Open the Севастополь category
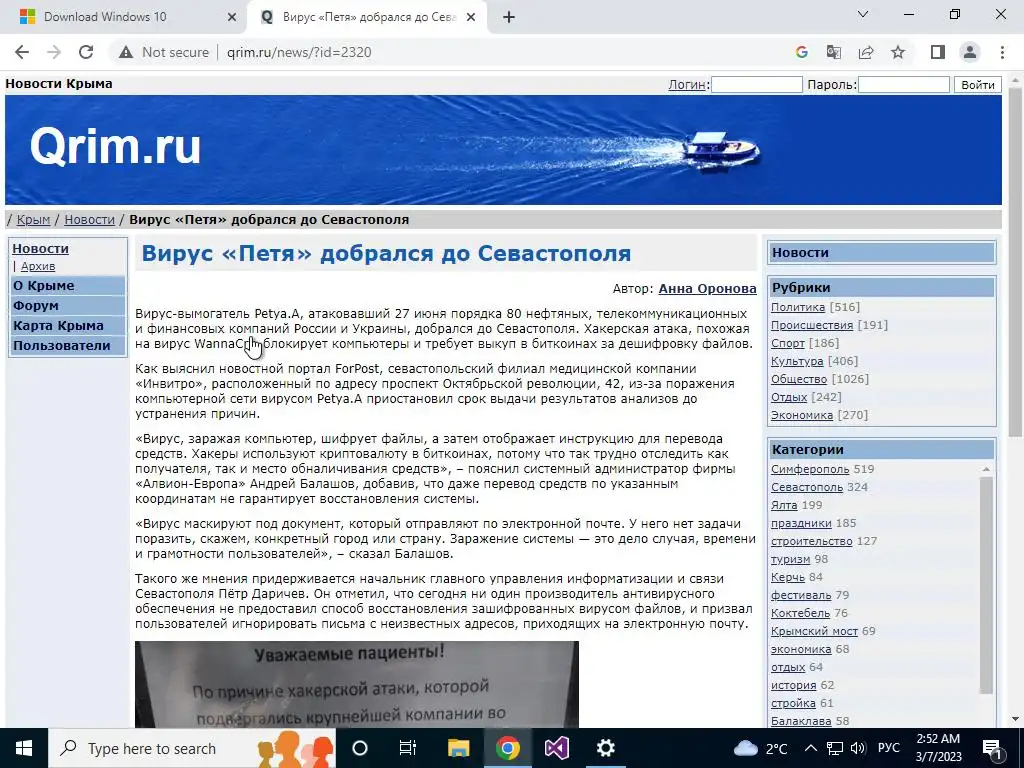Screen dimensions: 1024x768 click(x=807, y=487)
